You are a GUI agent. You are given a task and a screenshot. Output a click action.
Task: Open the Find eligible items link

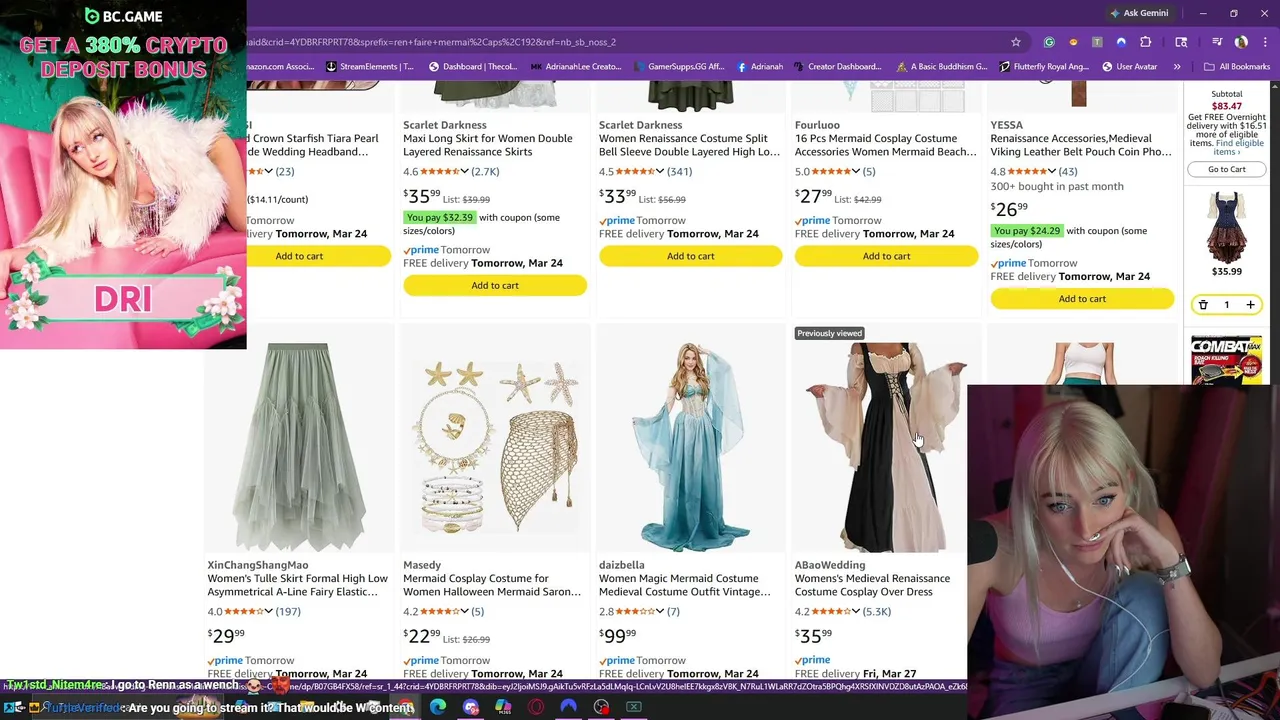tap(1238, 147)
